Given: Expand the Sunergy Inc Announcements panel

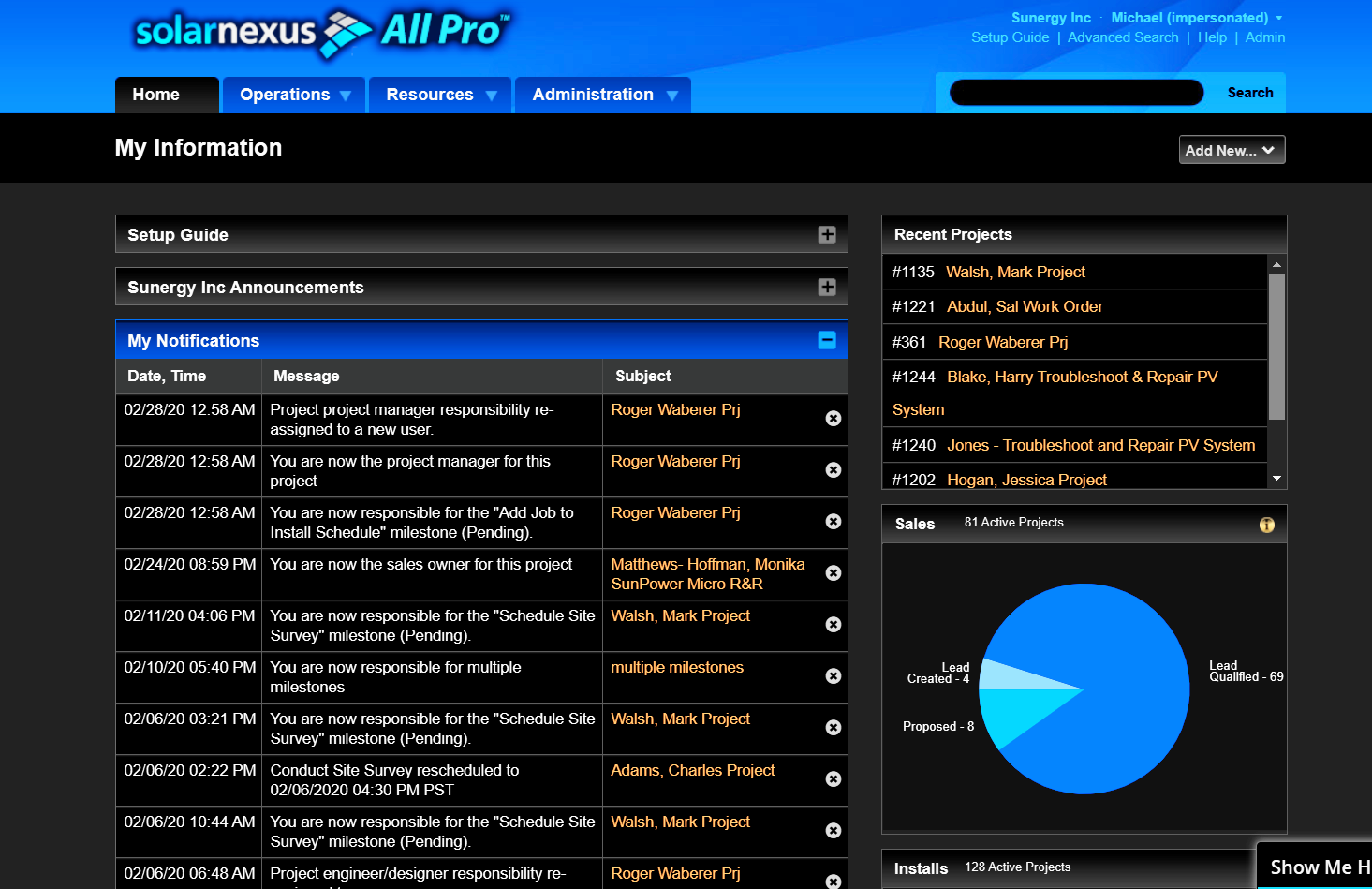Looking at the screenshot, I should 826,288.
